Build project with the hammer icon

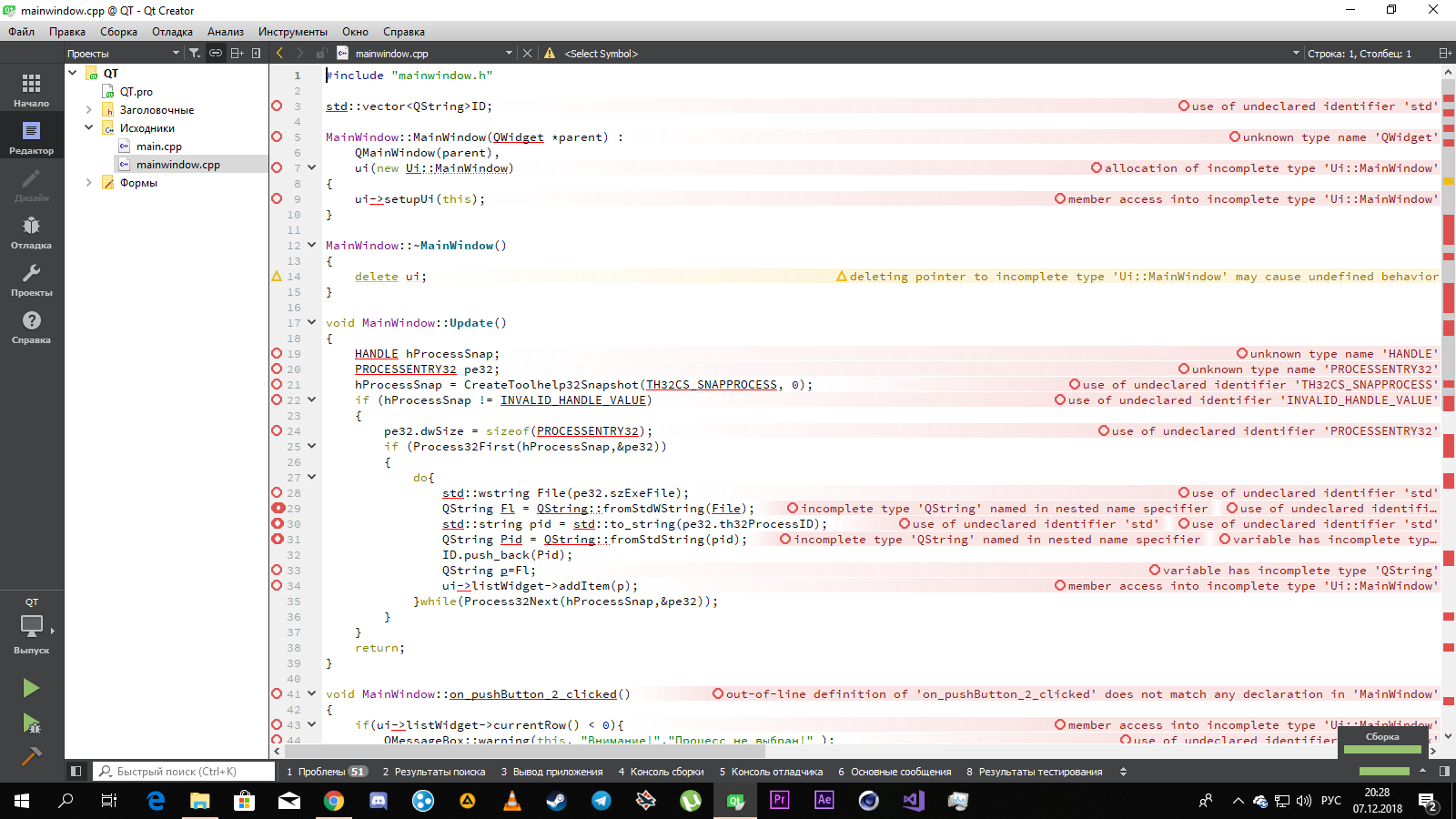click(x=31, y=756)
